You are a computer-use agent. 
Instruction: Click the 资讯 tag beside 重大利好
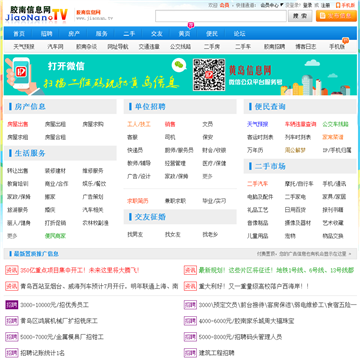[190, 286]
